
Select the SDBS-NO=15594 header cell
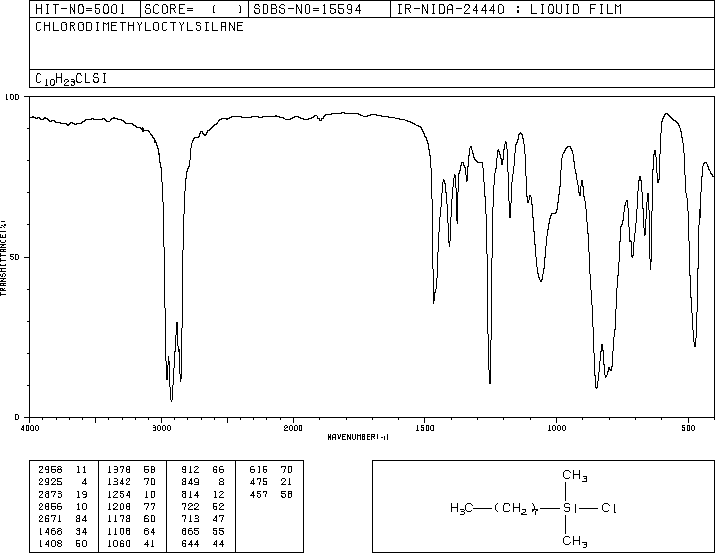click(307, 9)
